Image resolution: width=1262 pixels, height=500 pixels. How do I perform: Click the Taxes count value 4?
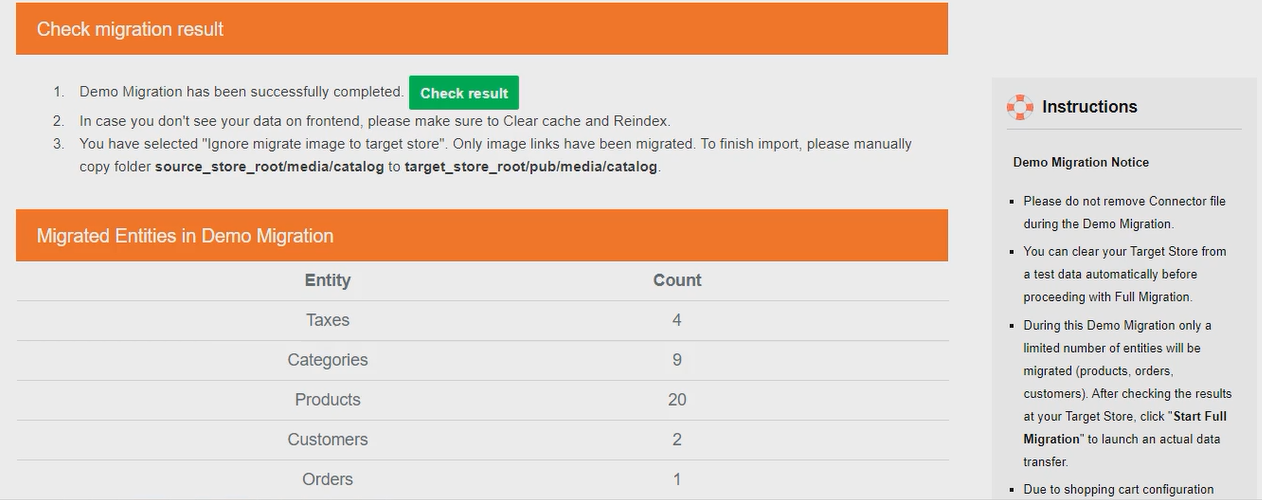[x=677, y=320]
